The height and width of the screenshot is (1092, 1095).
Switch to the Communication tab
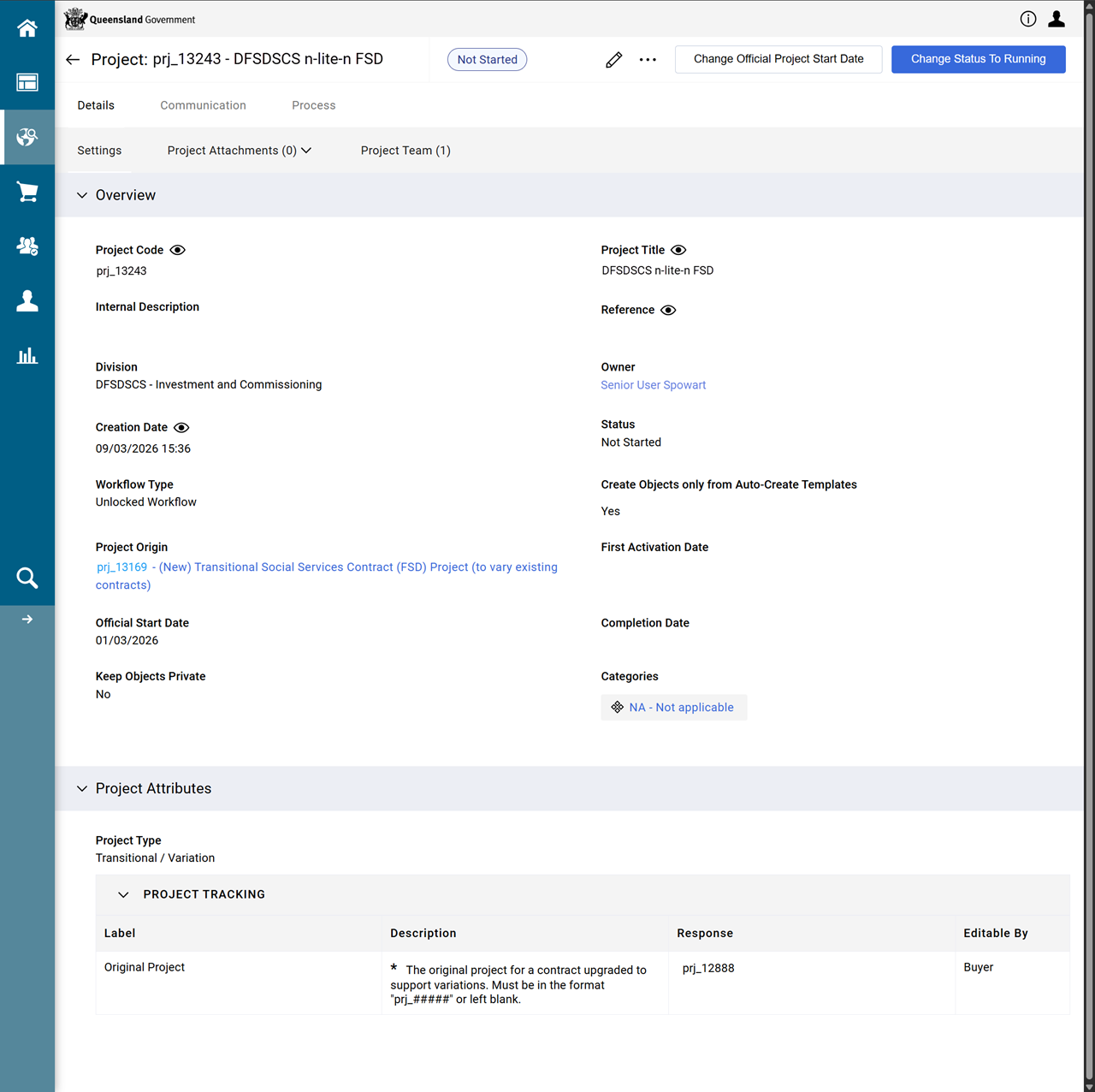(203, 105)
